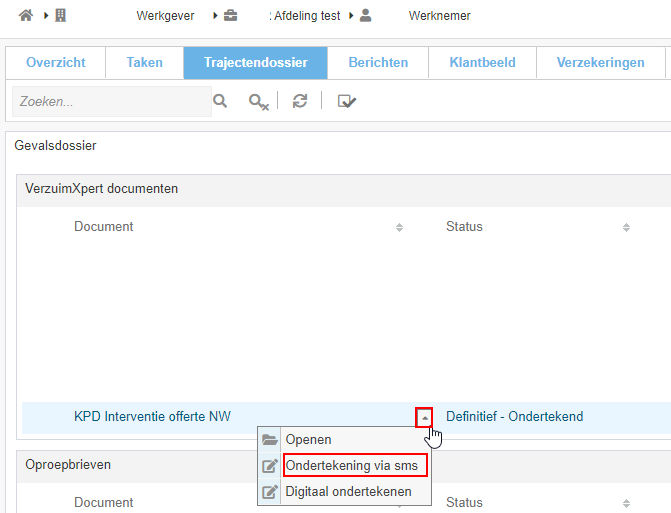This screenshot has width=671, height=513.
Task: Open the Verzekeringen tab
Action: pos(600,62)
